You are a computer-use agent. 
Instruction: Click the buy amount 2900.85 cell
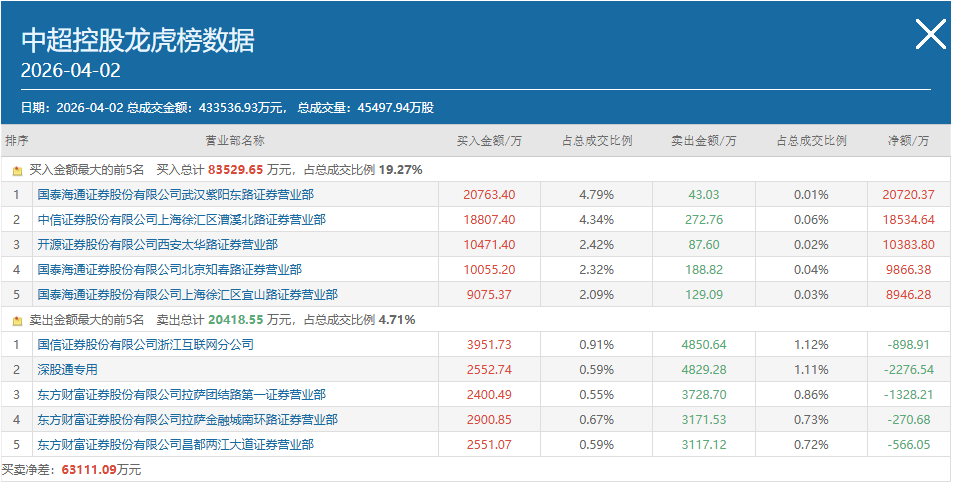489,419
